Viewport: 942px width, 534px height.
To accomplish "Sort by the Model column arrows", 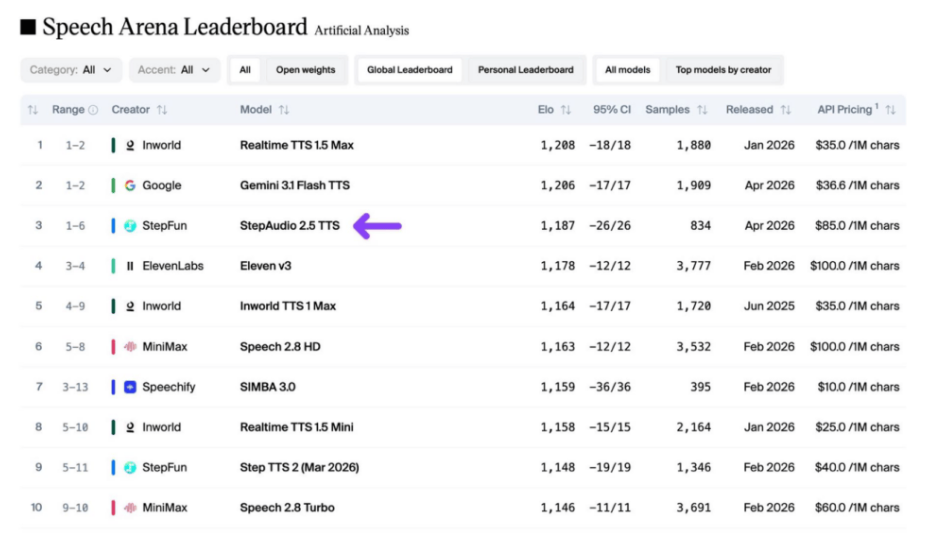I will click(x=284, y=110).
